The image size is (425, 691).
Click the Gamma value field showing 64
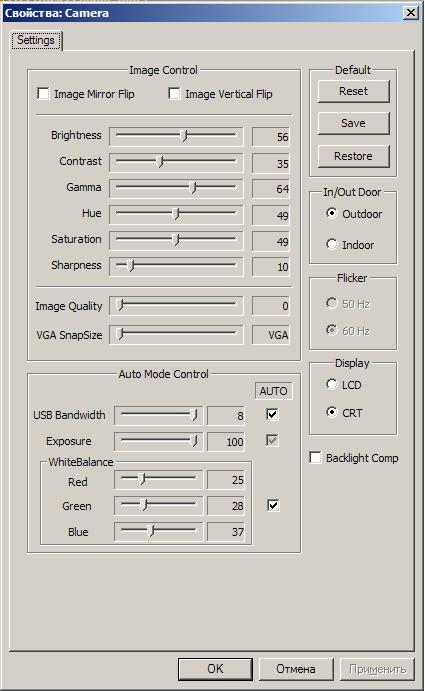271,189
